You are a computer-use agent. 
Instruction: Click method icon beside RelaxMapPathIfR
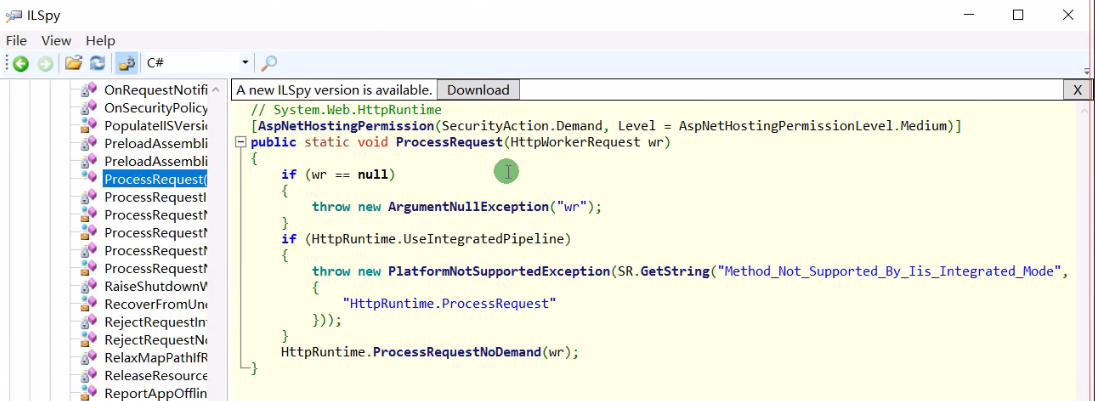coord(89,358)
